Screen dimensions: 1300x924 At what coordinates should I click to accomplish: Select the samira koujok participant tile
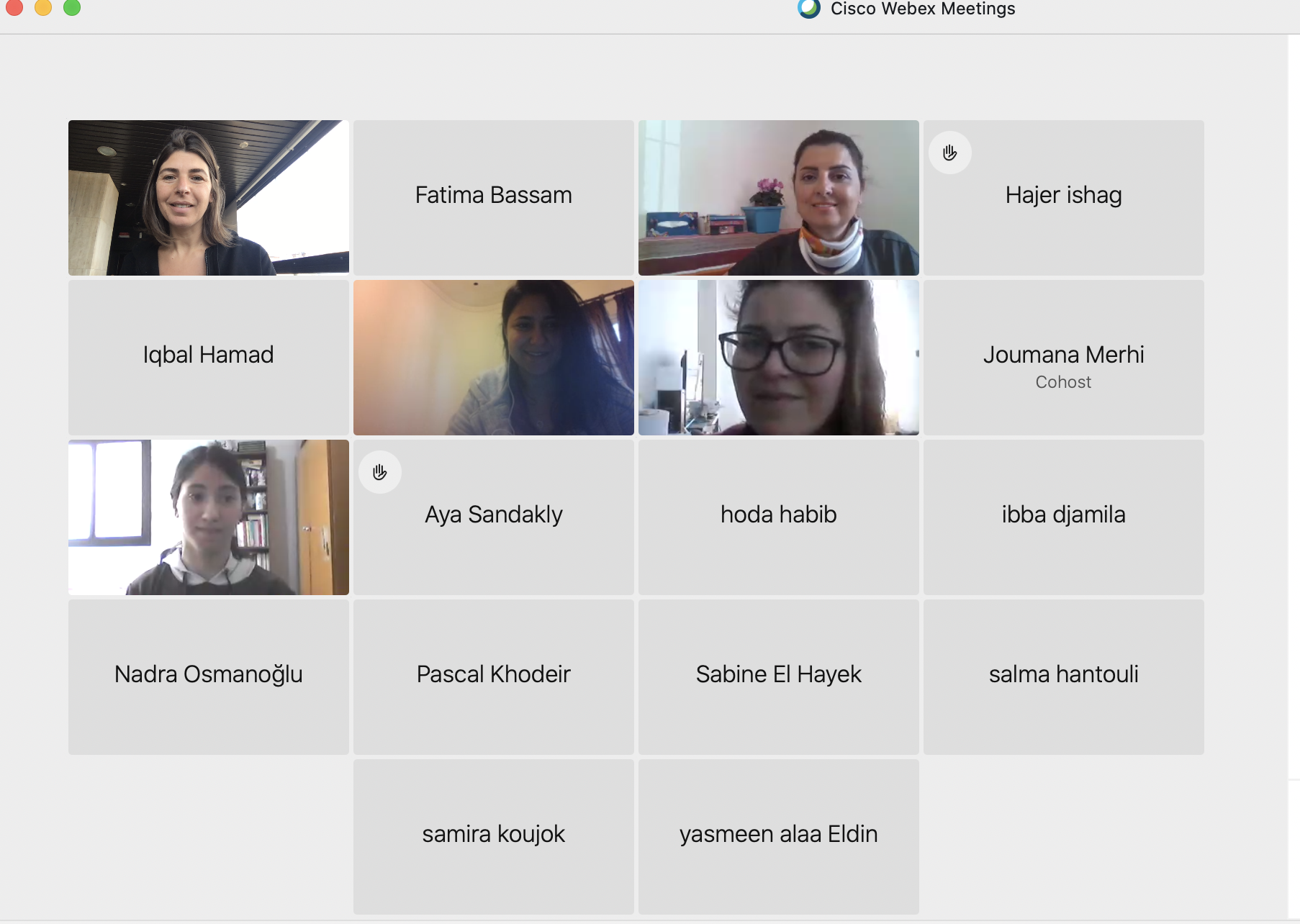(x=494, y=837)
